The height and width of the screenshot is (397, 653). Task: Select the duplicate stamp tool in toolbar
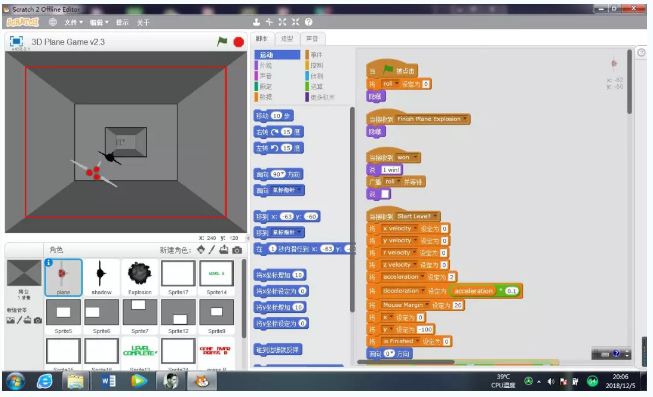pyautogui.click(x=257, y=22)
